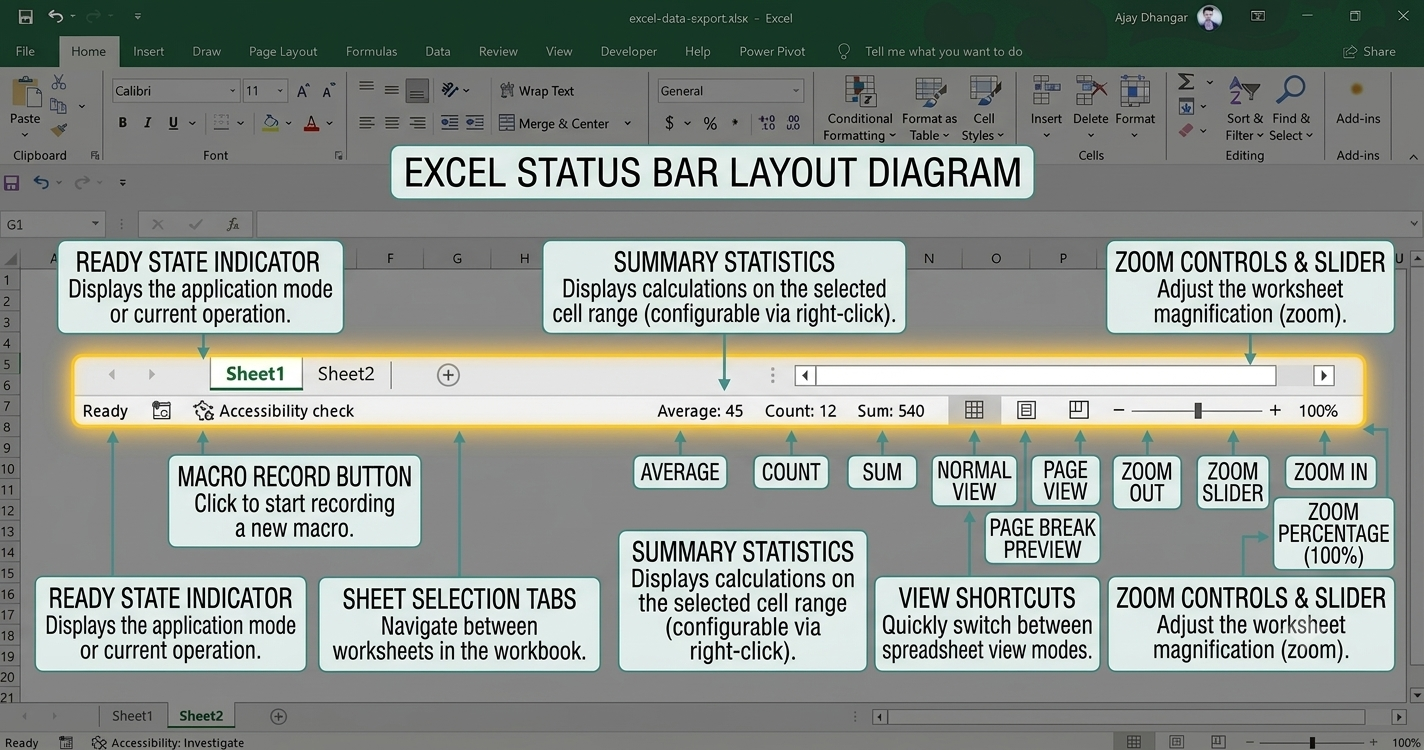Cut selection with the scissors icon

[x=59, y=83]
